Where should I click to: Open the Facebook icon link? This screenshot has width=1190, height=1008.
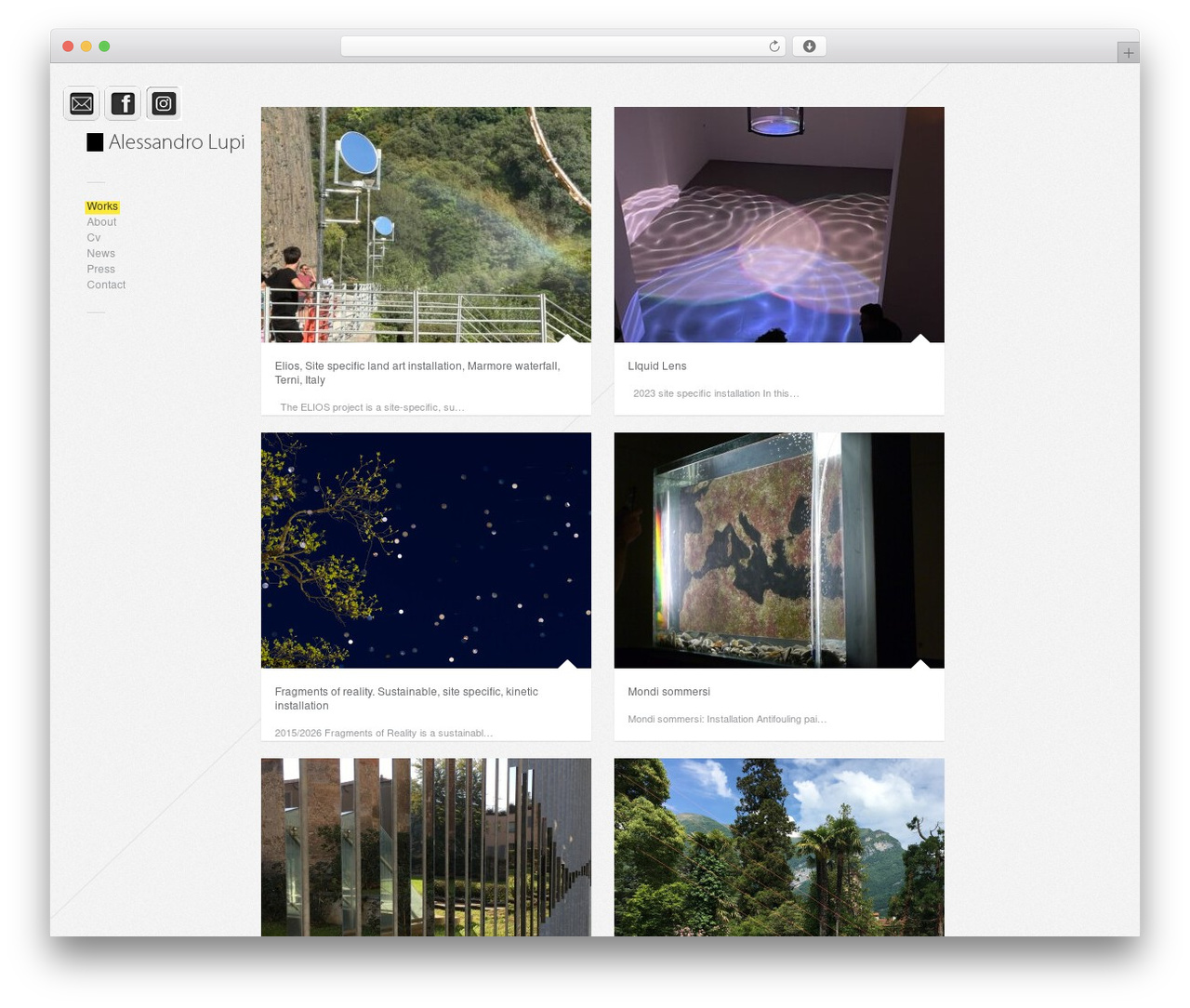click(x=123, y=103)
